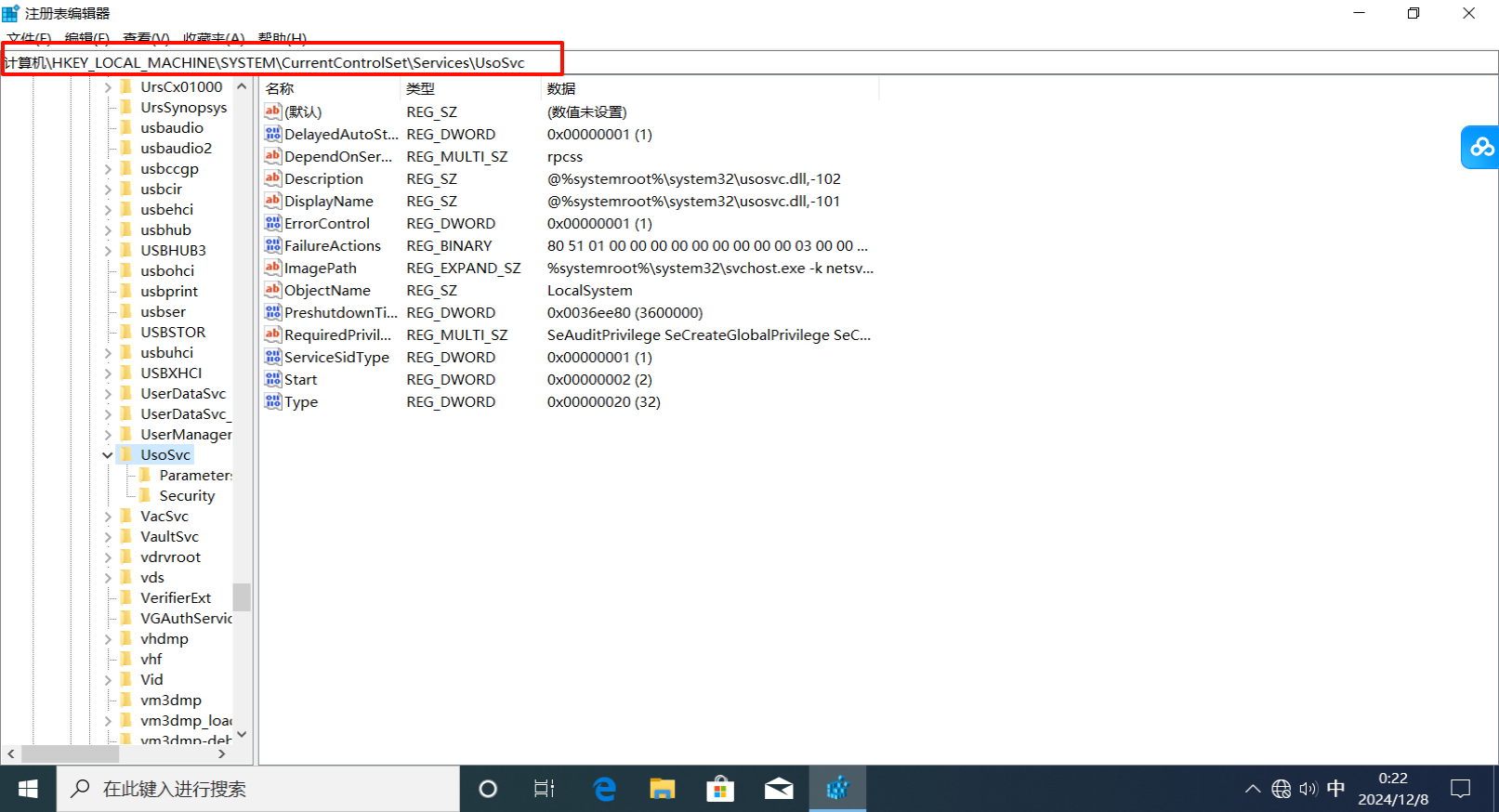The height and width of the screenshot is (812, 1499).
Task: Toggle the 中 input method indicator
Action: tap(1335, 789)
